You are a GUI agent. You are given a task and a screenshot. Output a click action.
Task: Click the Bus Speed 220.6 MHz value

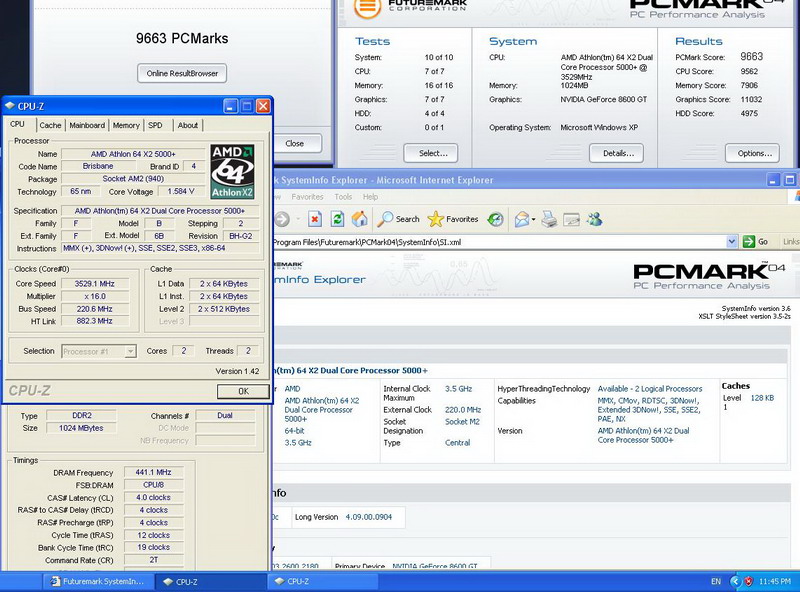coord(95,309)
